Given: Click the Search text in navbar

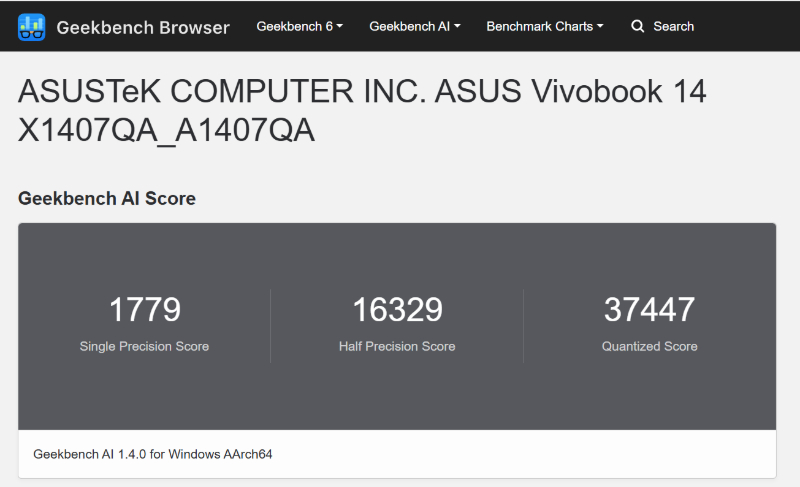Looking at the screenshot, I should point(673,27).
